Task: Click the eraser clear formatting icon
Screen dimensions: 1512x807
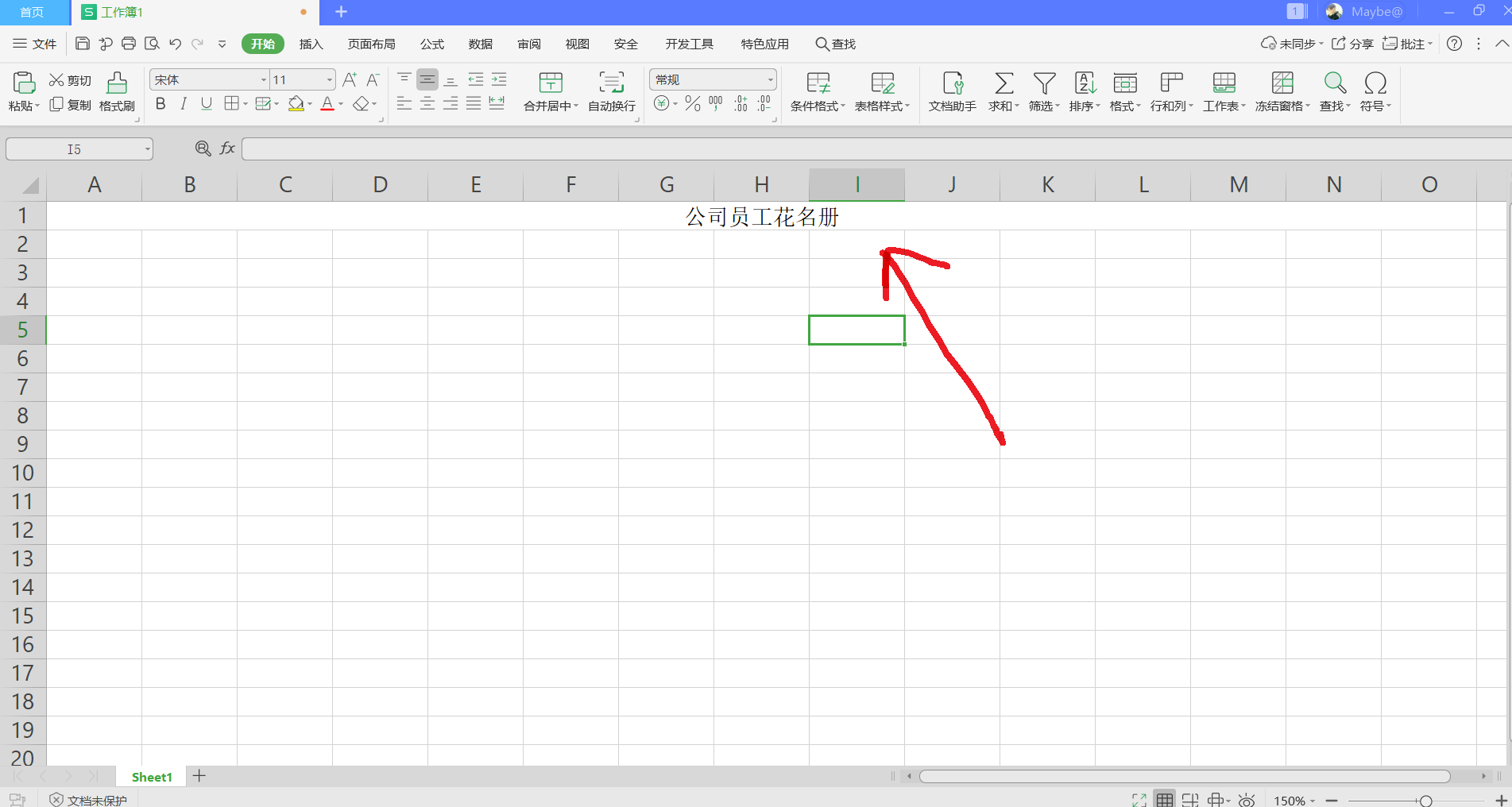Action: [x=362, y=104]
